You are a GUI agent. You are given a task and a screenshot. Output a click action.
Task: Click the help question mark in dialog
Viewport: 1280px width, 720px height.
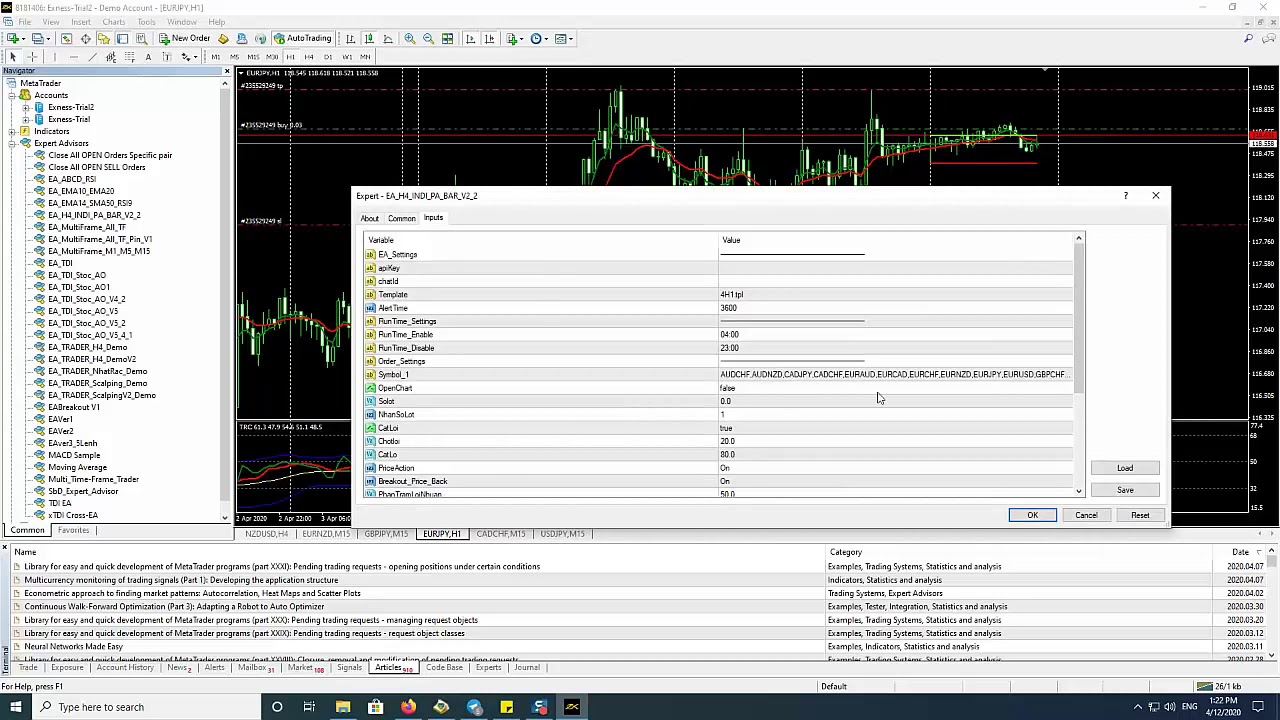tap(1125, 196)
